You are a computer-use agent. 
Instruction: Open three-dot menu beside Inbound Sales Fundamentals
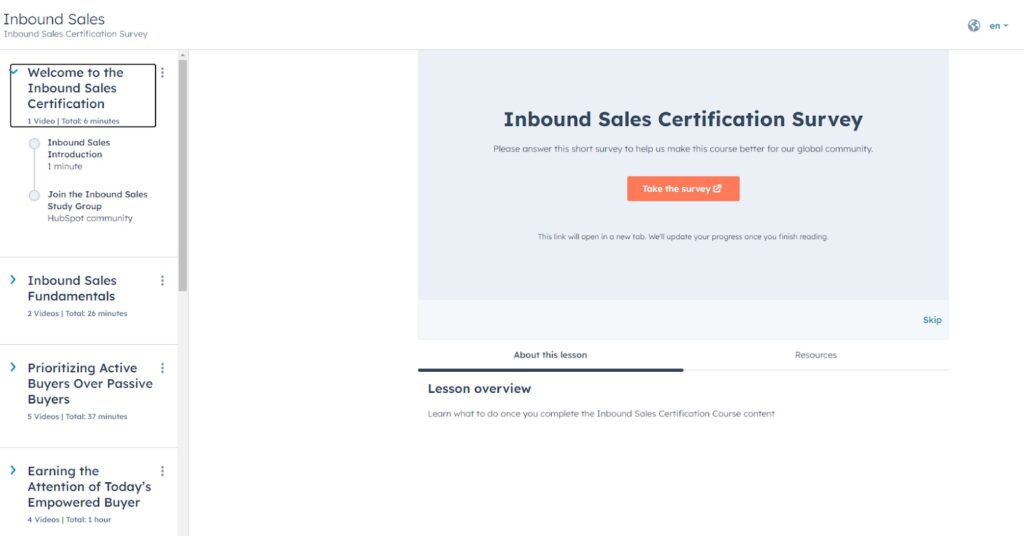(x=163, y=281)
